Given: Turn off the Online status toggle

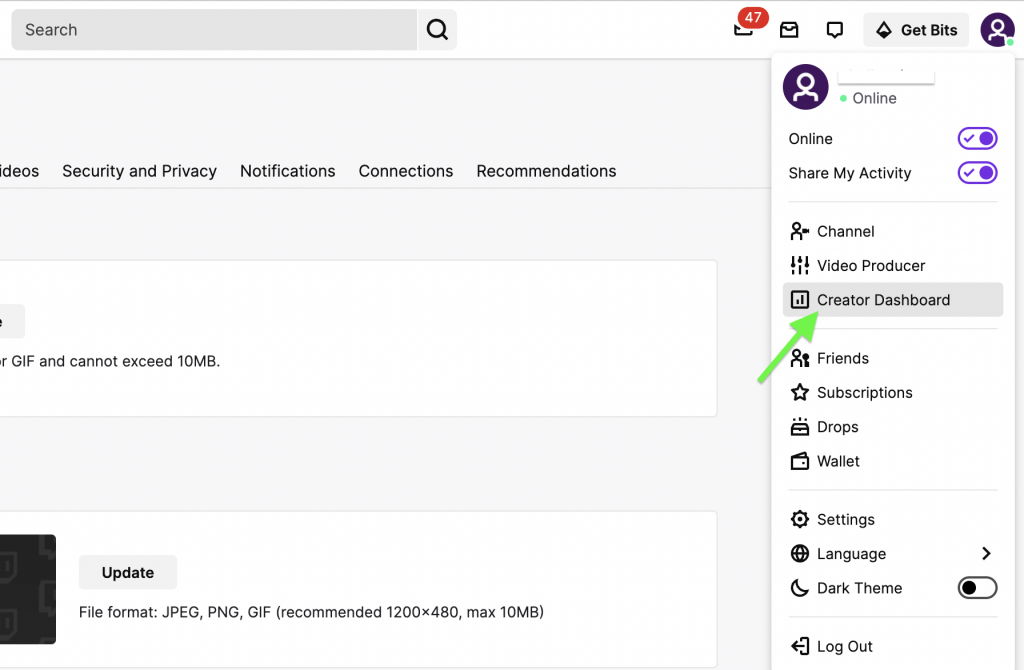Looking at the screenshot, I should 977,138.
